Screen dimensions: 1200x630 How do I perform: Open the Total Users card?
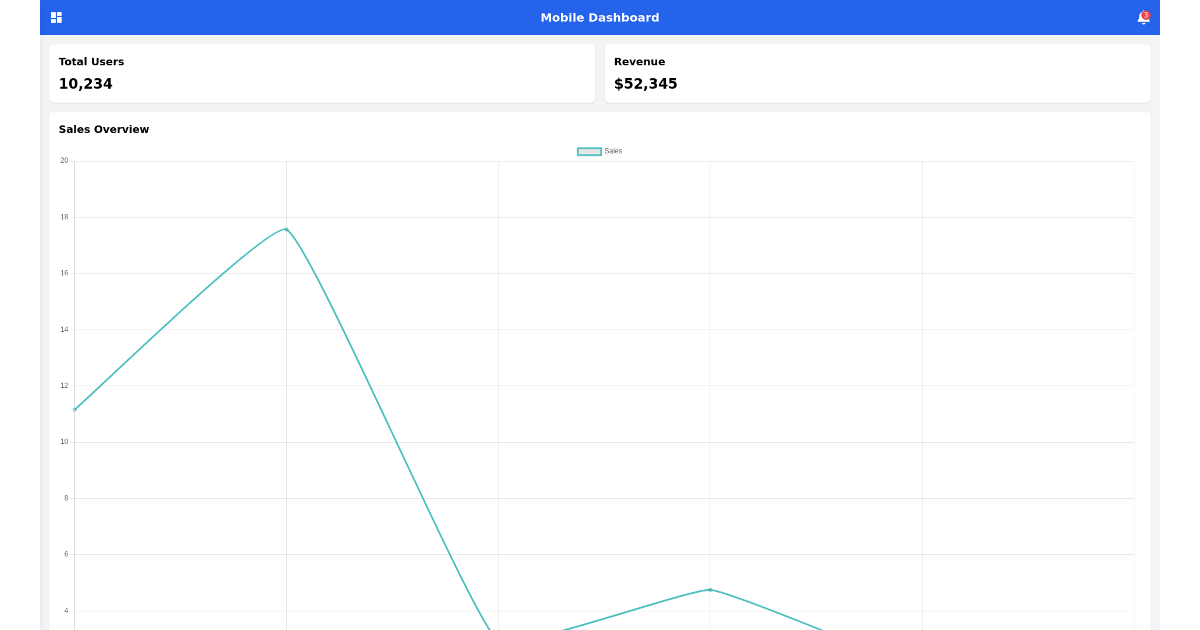[321, 73]
